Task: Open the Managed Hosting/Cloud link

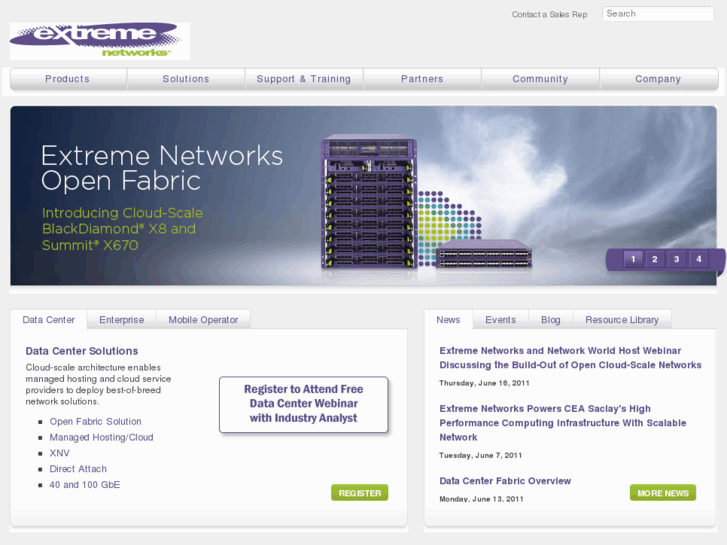Action: click(x=102, y=437)
